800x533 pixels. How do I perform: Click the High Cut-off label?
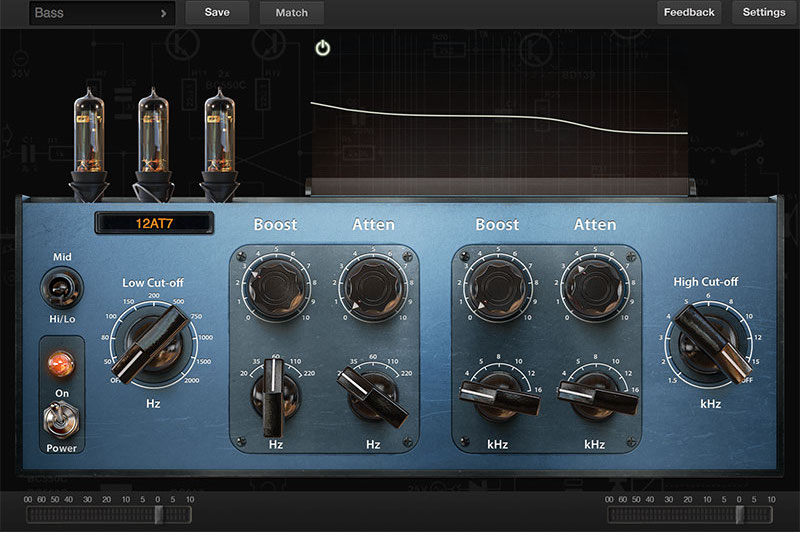click(x=706, y=282)
